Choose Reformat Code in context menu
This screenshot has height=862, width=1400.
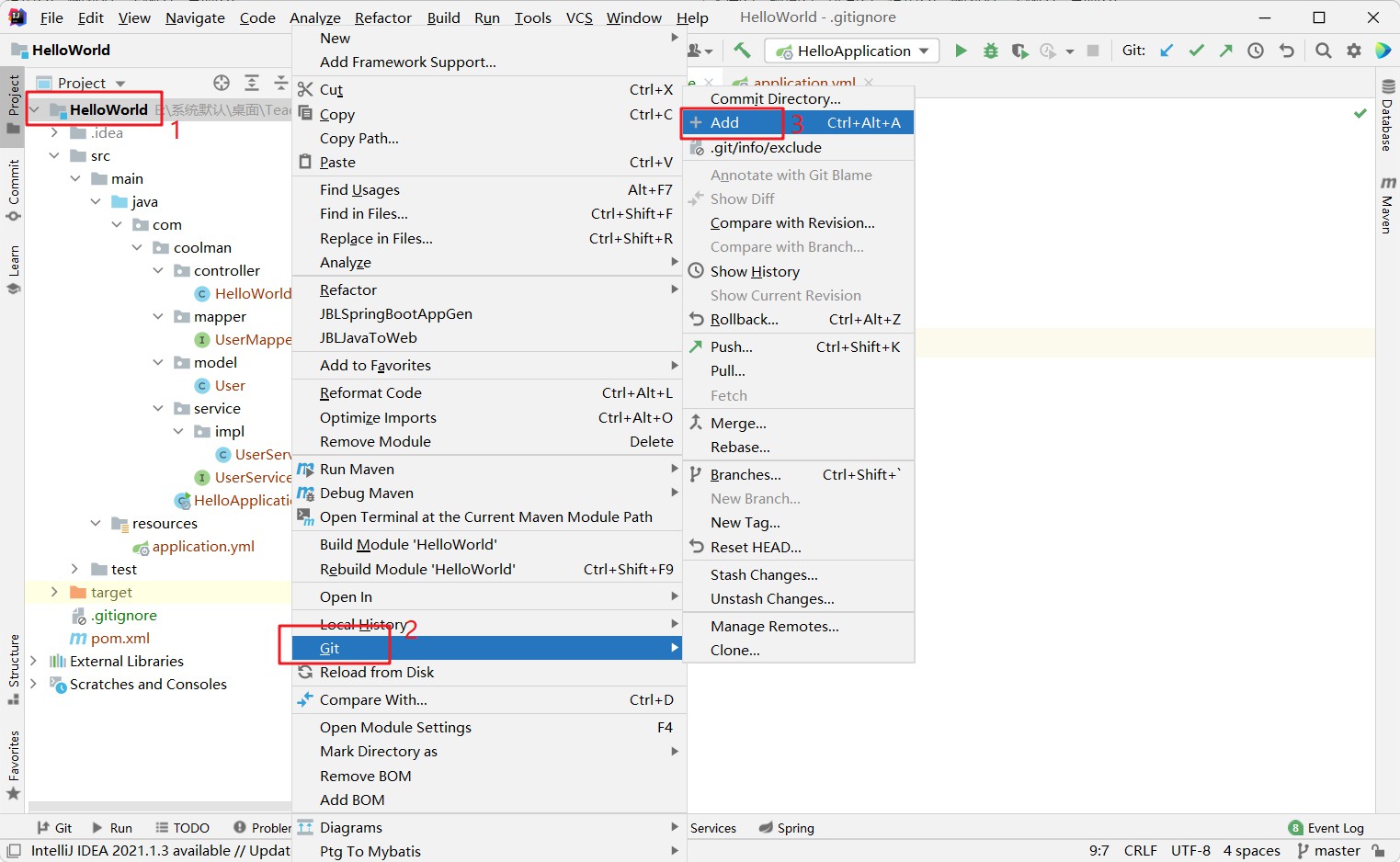(x=488, y=392)
